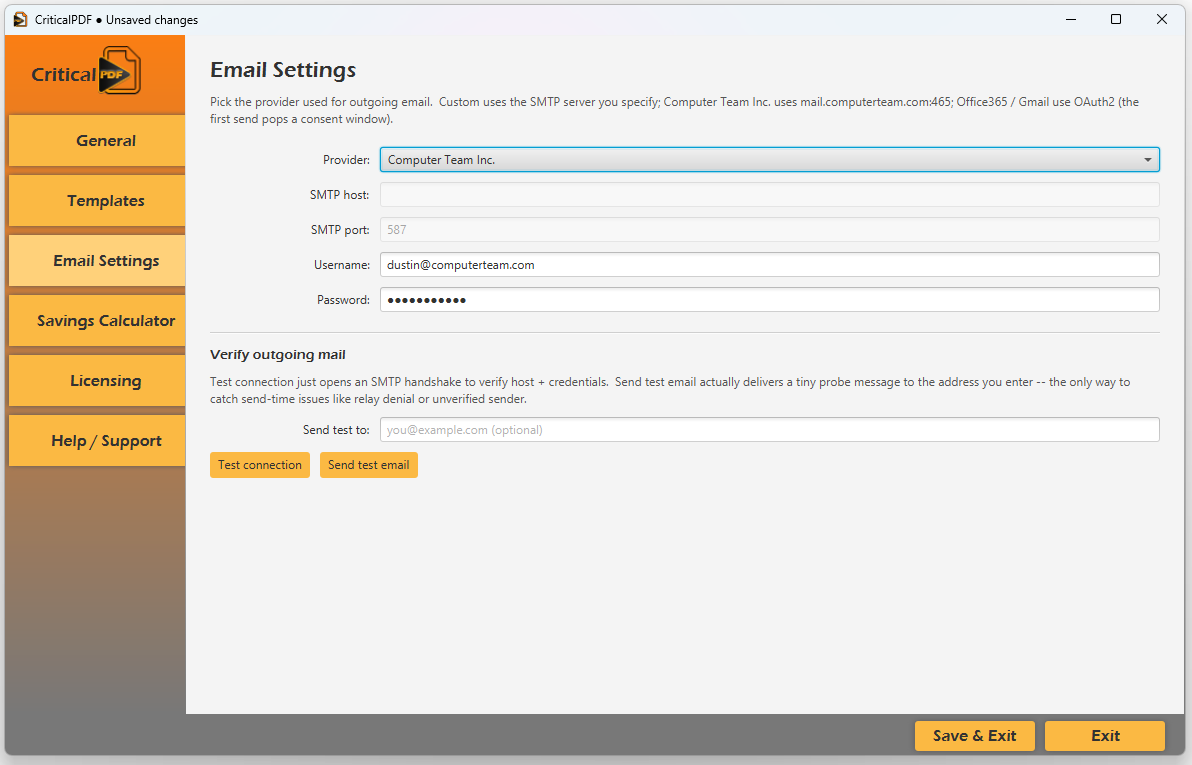Open the Savings Calculator tab
The width and height of the screenshot is (1192, 765).
click(x=97, y=321)
